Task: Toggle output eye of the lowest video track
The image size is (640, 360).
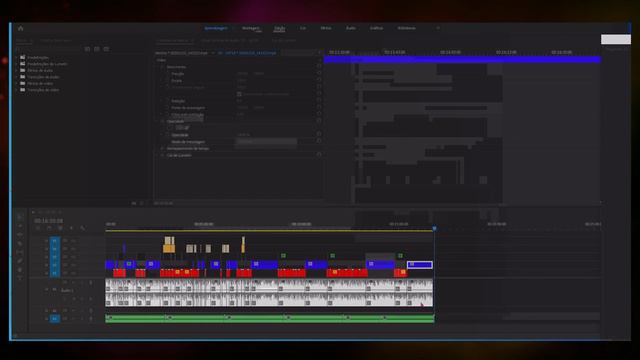Action: tap(73, 273)
